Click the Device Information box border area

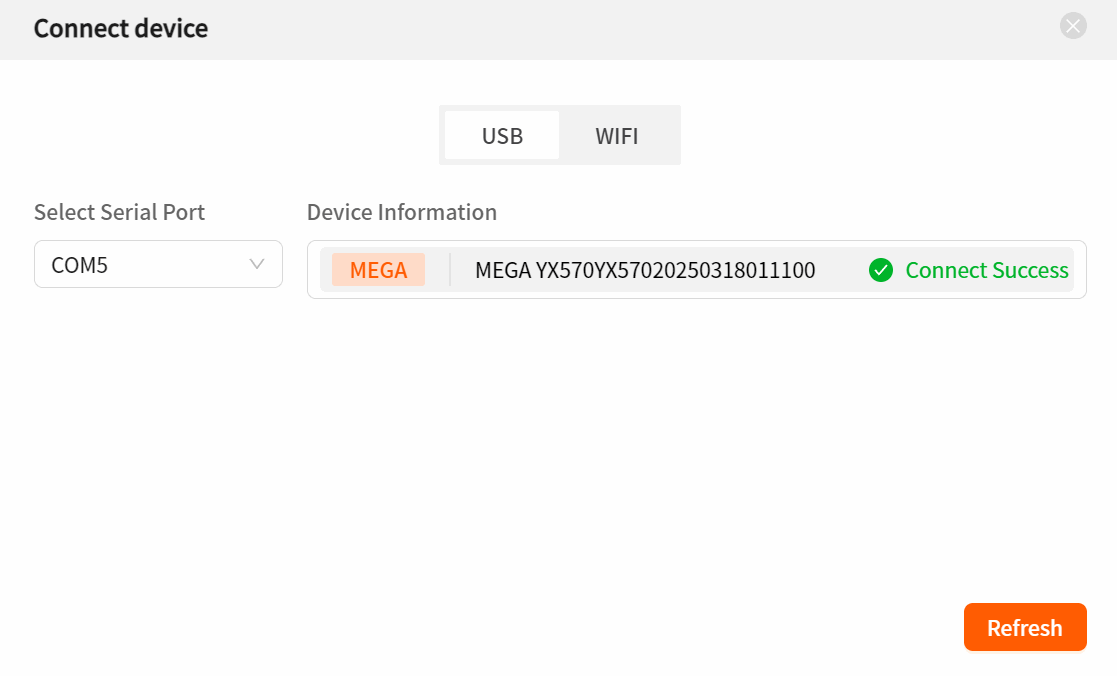697,269
